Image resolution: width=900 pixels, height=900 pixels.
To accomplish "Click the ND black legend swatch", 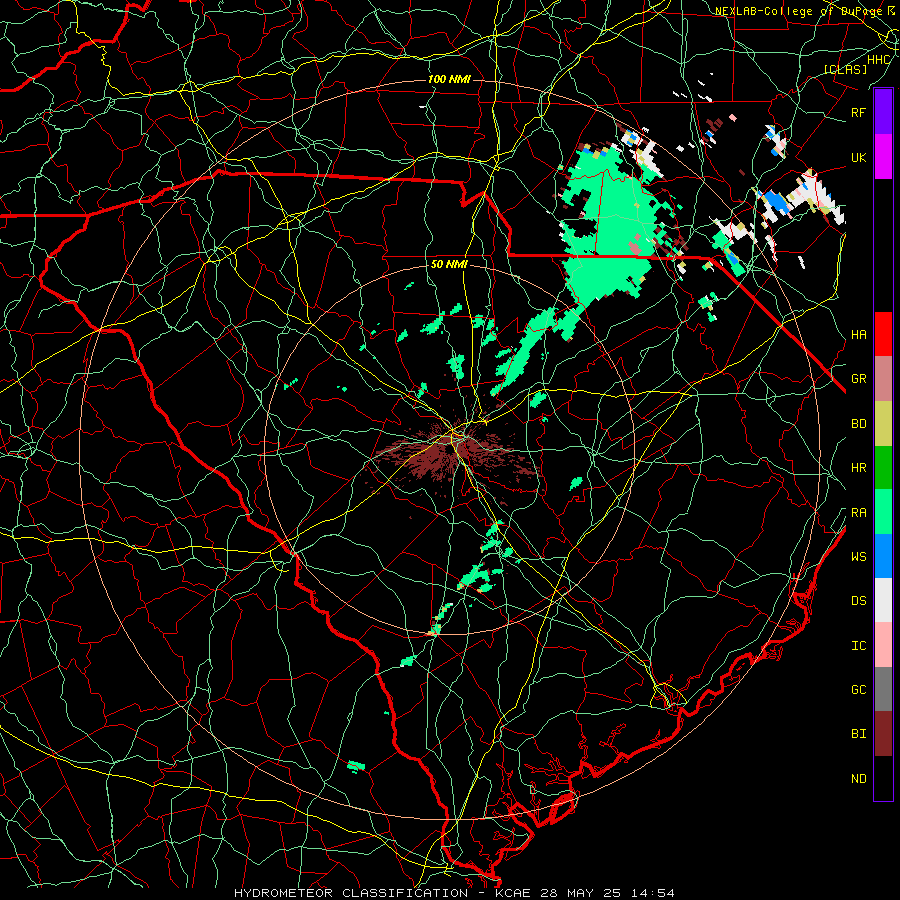I will coord(883,778).
